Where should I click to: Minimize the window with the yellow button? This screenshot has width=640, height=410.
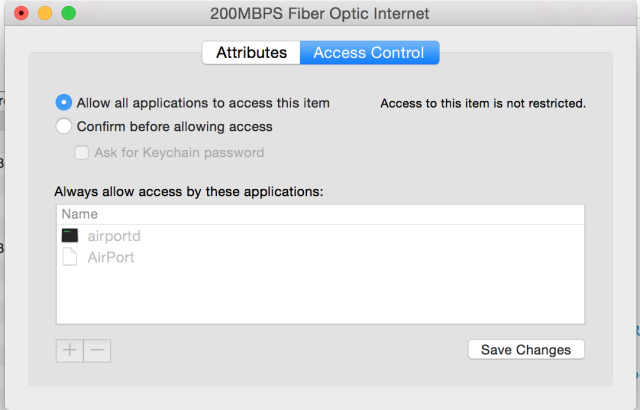pyautogui.click(x=45, y=13)
